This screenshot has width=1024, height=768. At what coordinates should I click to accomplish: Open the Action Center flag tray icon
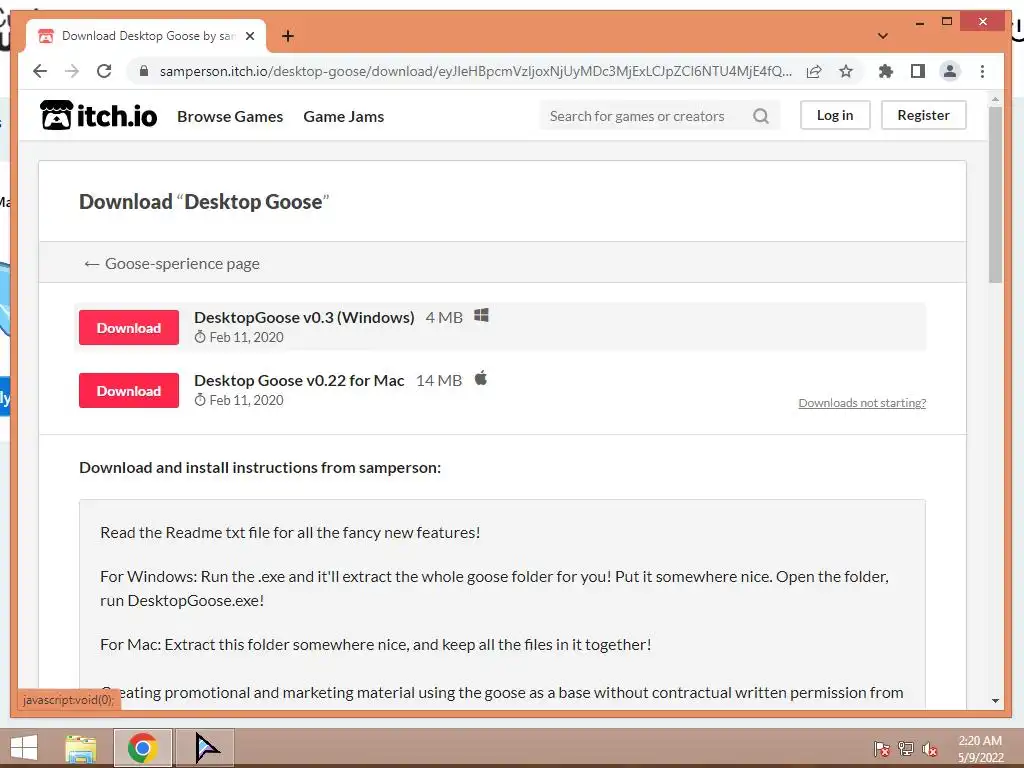(882, 748)
